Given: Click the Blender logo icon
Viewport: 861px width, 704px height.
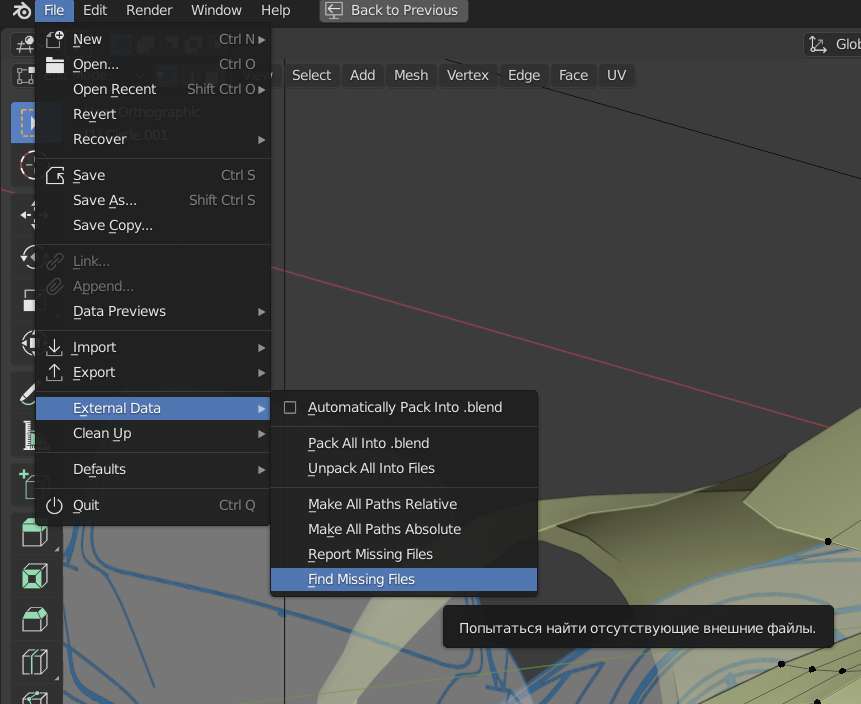Looking at the screenshot, I should coord(21,11).
